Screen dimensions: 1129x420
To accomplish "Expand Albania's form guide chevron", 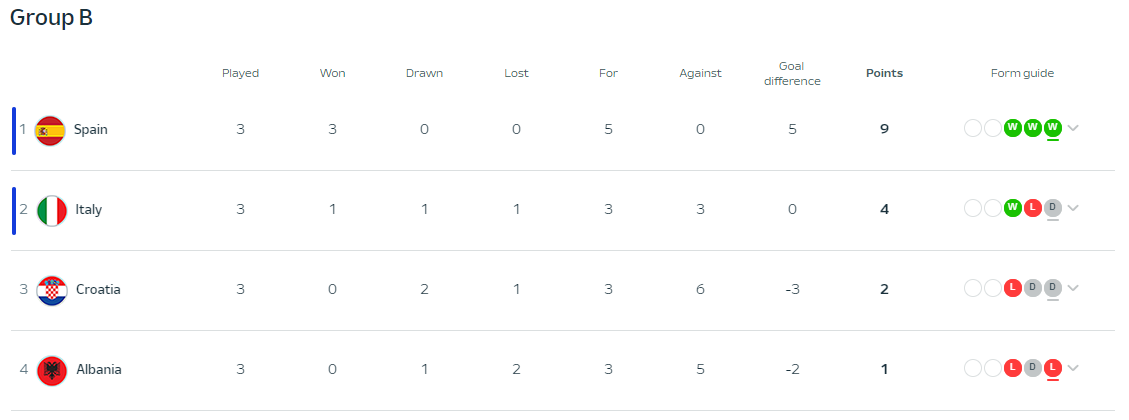I will [x=1073, y=368].
